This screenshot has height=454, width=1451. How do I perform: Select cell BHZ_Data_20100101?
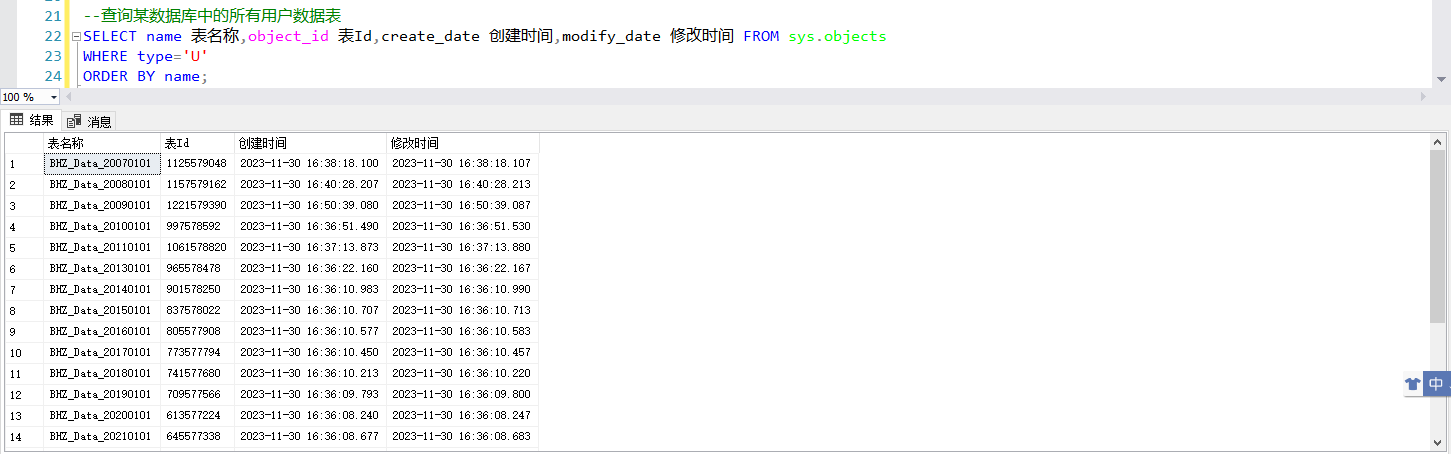coord(102,226)
